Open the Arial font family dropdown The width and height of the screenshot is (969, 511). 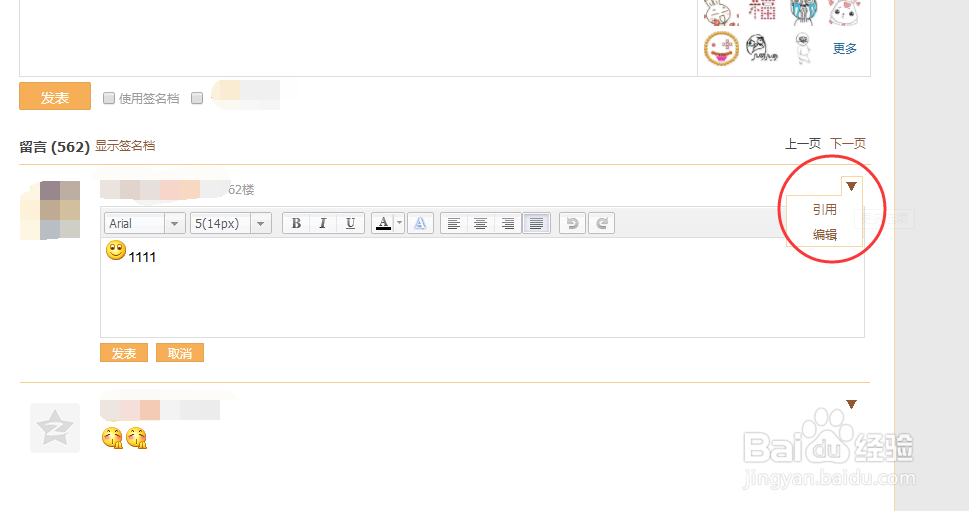(x=145, y=223)
